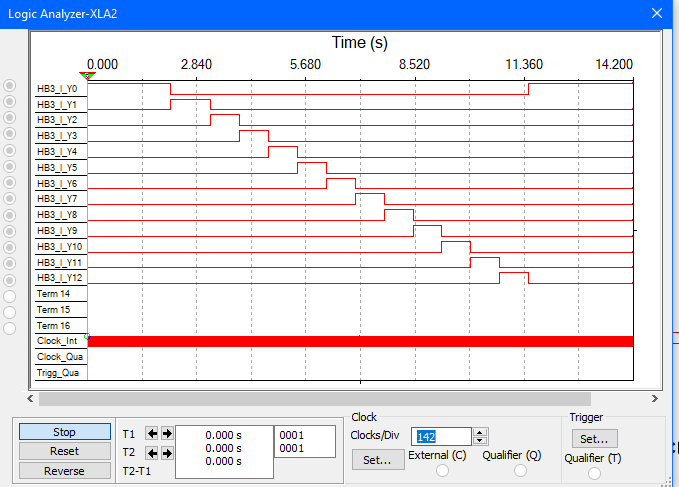Click the T2-T1 label
Viewport: 679px width, 487px height.
click(137, 471)
